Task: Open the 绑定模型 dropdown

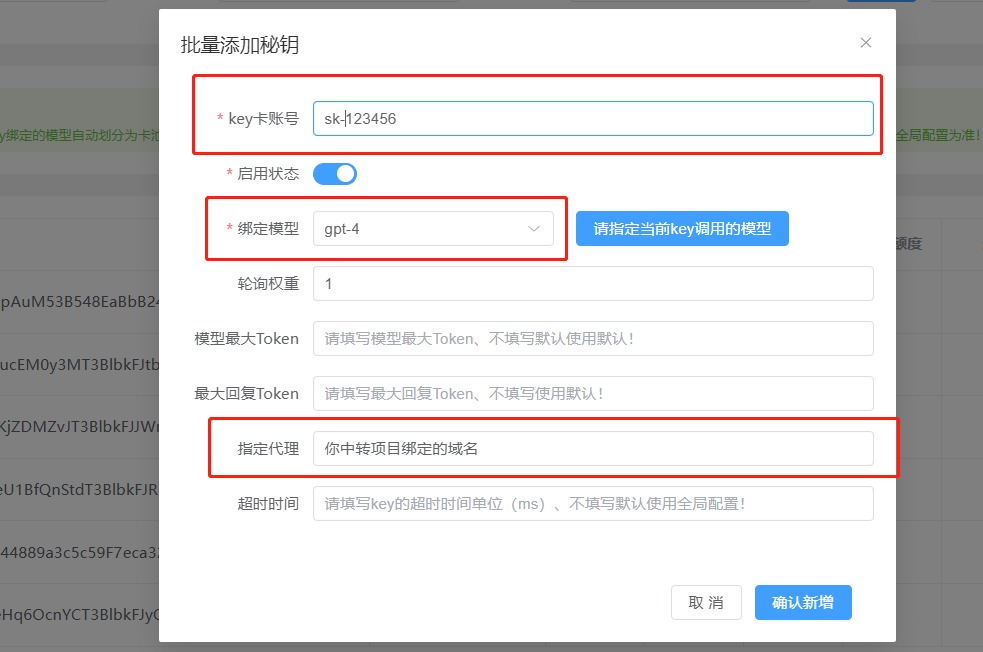Action: point(433,228)
